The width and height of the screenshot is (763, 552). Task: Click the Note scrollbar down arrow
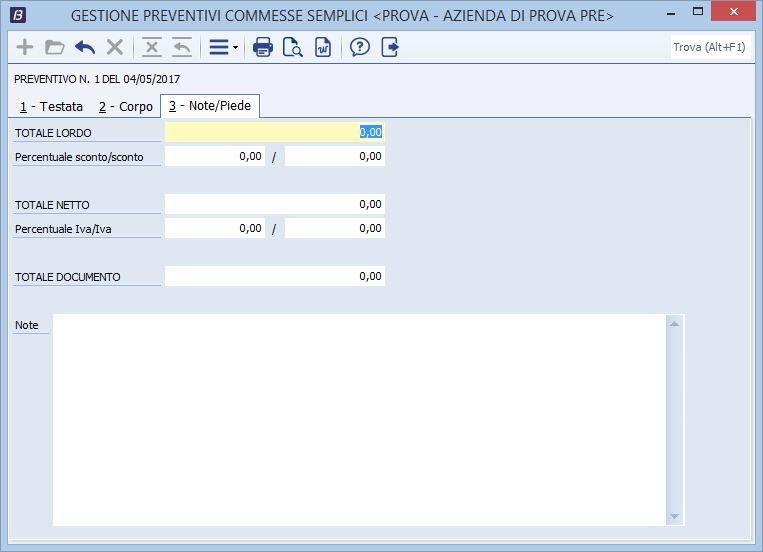coord(675,516)
